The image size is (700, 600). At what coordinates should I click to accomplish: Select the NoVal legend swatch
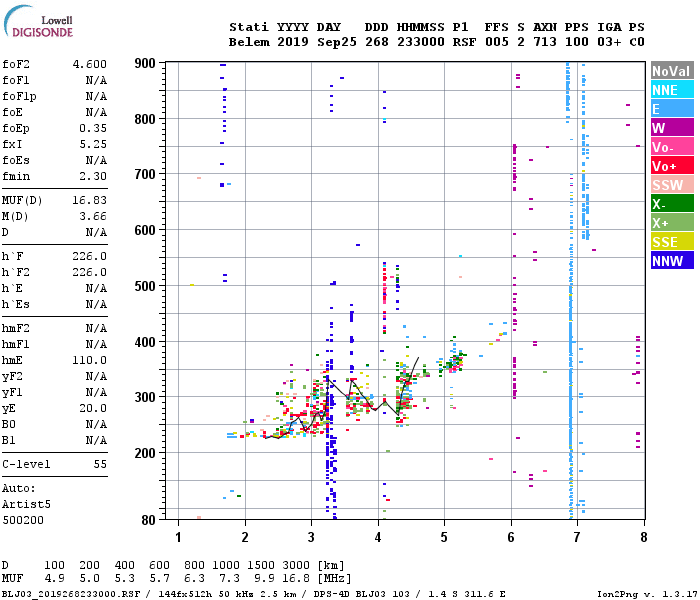point(672,71)
